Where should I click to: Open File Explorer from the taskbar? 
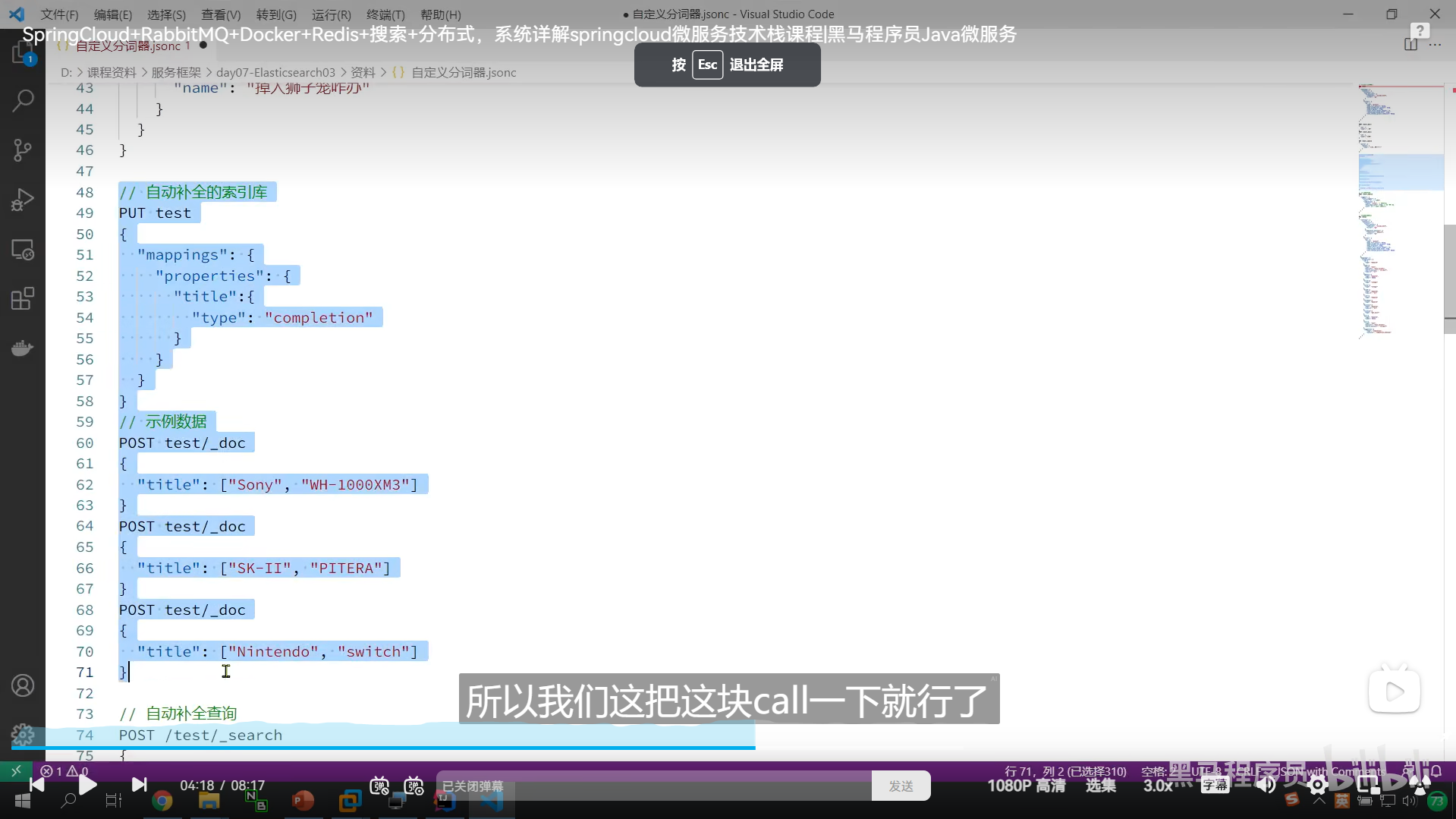209,801
